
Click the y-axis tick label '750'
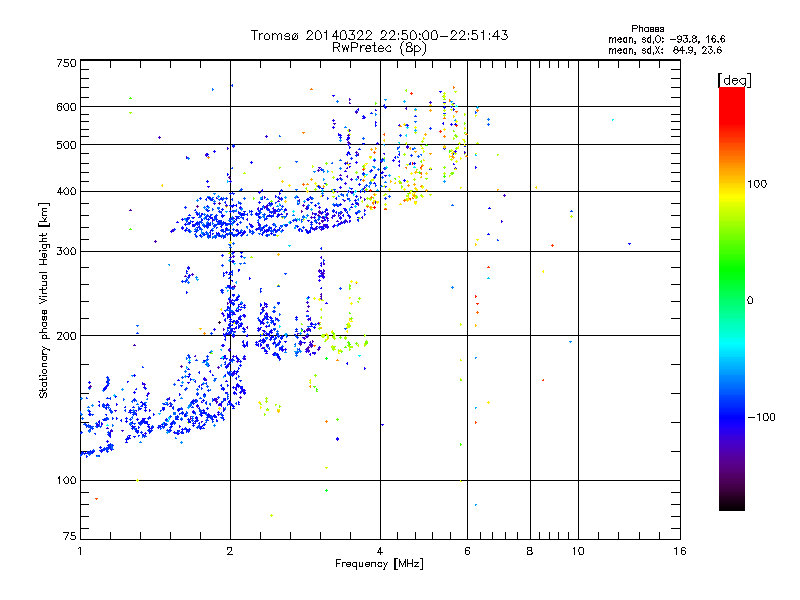[66, 63]
